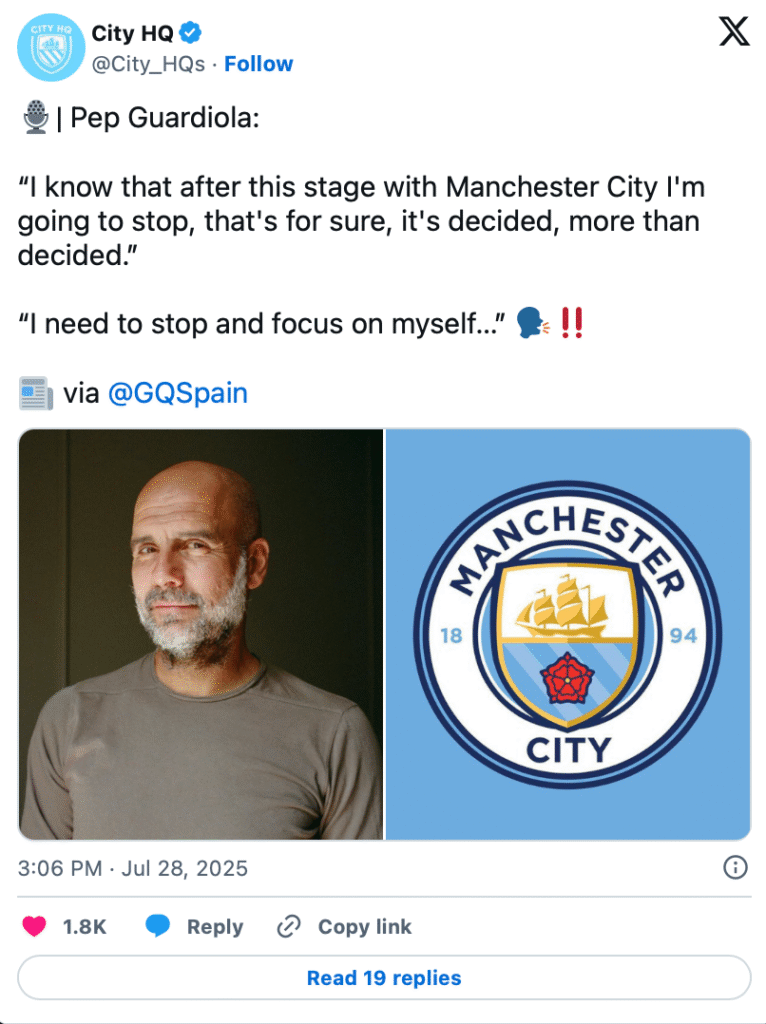Click the newspaper emoji before via

coord(36,393)
